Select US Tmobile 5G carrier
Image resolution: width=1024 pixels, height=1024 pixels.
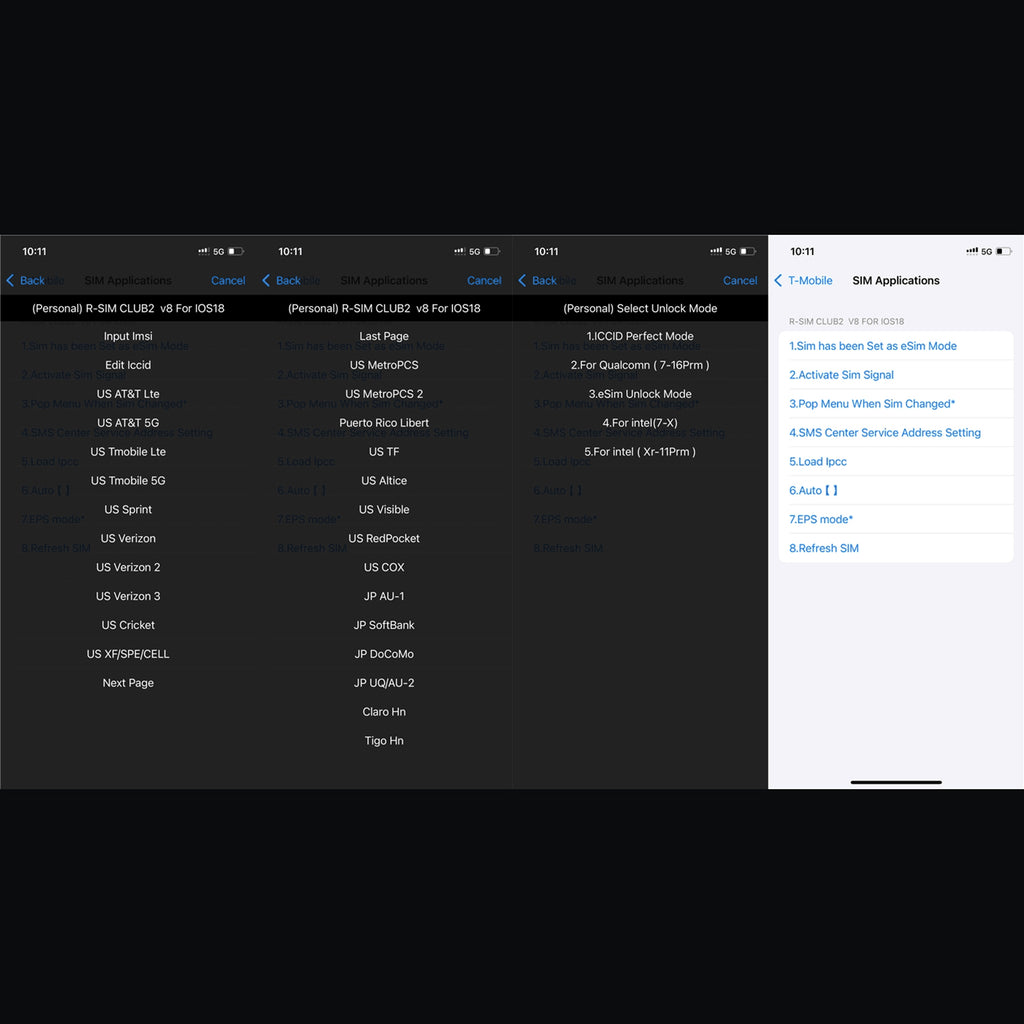pyautogui.click(x=128, y=481)
